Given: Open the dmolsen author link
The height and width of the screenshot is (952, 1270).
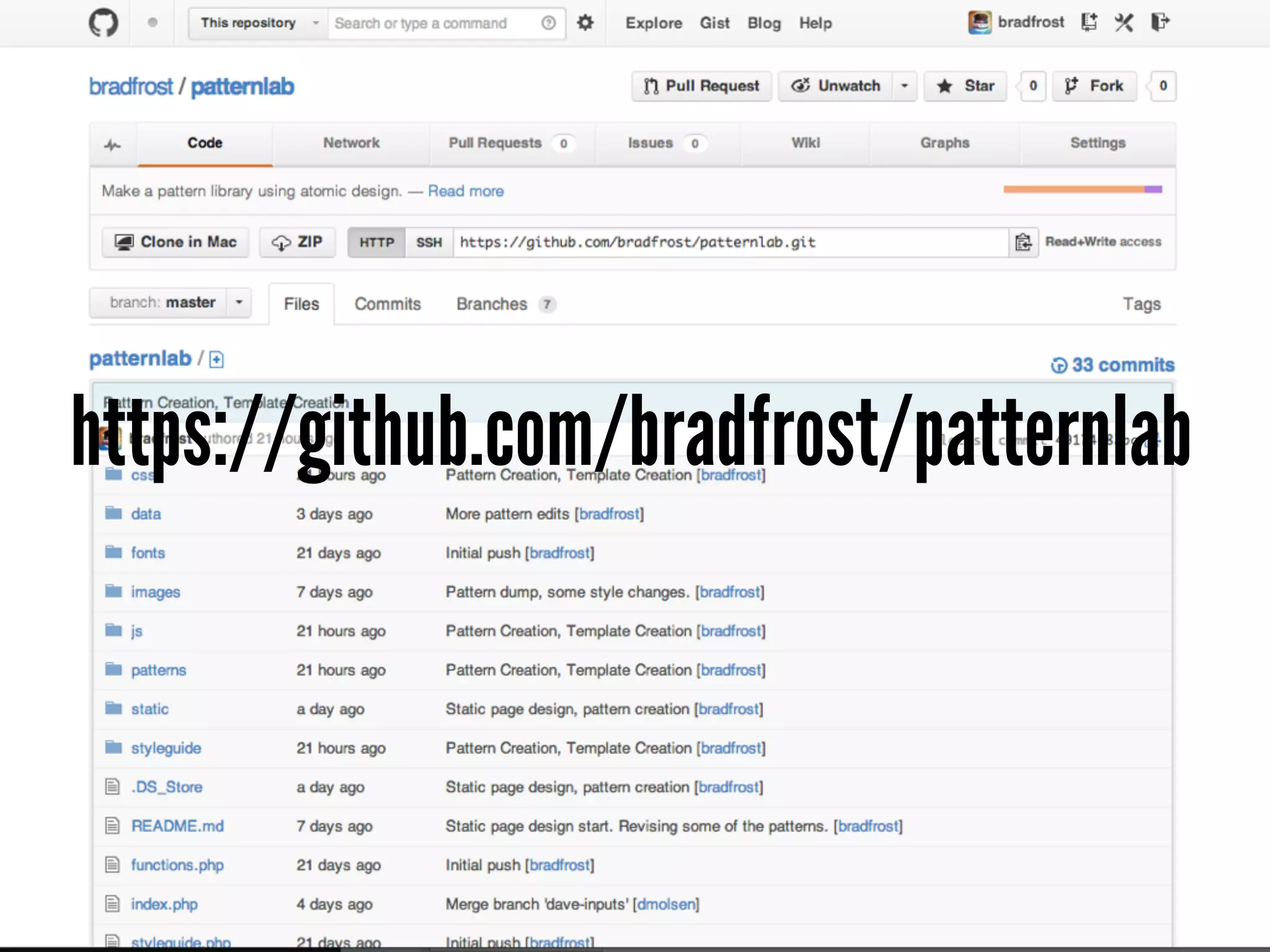Looking at the screenshot, I should tap(666, 904).
